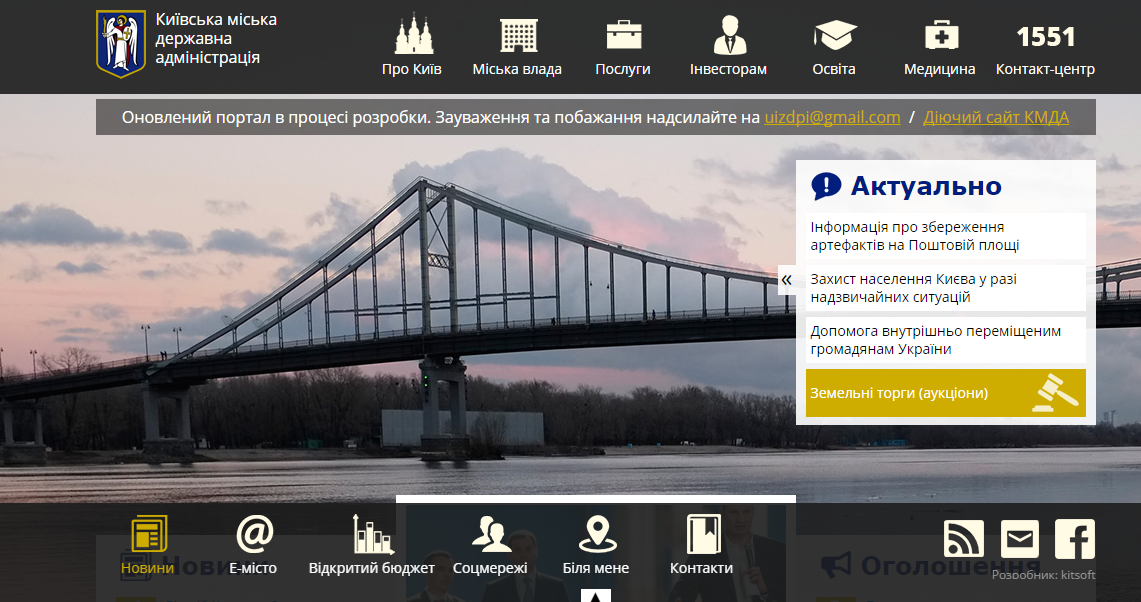Open the Про Київ cathedral icon
This screenshot has height=602, width=1141.
click(x=411, y=35)
